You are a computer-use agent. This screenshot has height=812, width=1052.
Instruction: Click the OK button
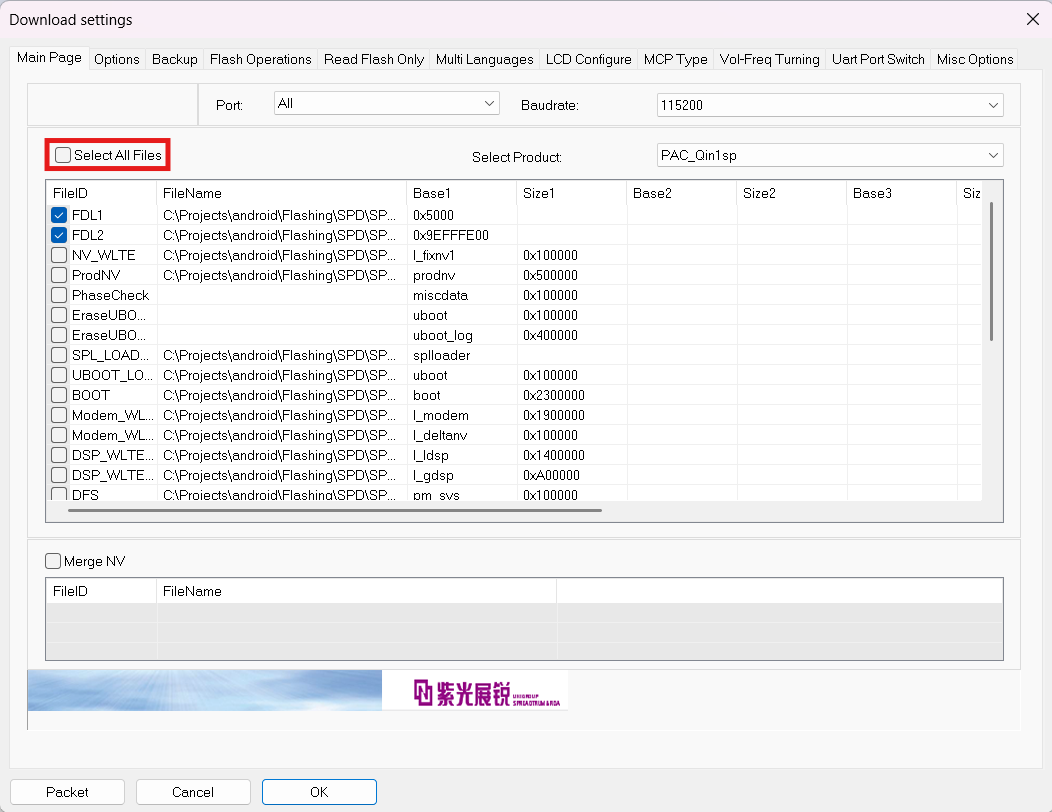pyautogui.click(x=319, y=791)
